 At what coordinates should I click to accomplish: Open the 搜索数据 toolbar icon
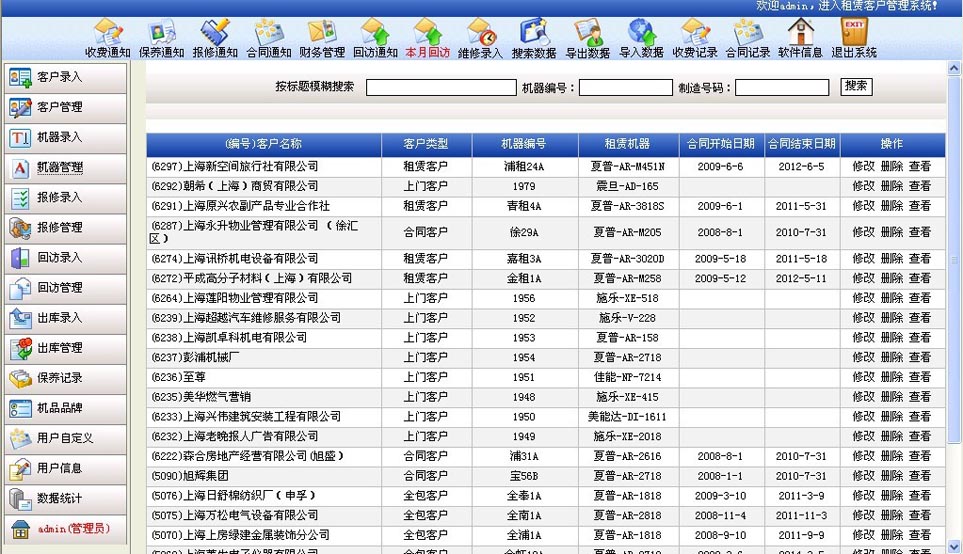(534, 38)
